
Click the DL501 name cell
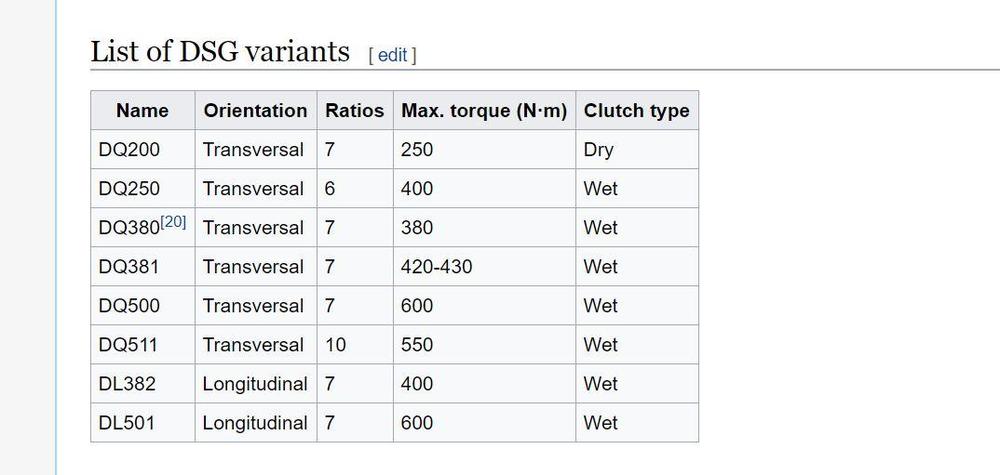click(127, 423)
